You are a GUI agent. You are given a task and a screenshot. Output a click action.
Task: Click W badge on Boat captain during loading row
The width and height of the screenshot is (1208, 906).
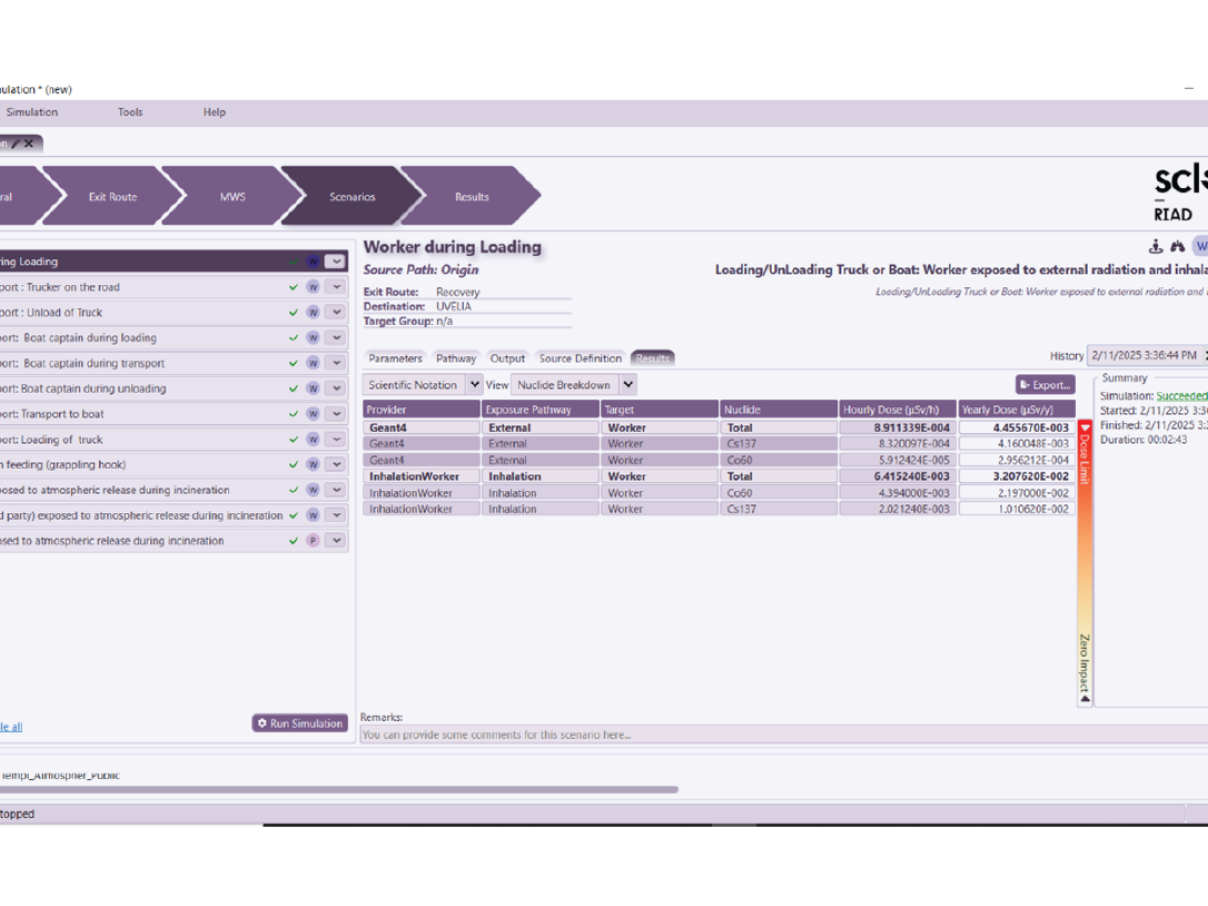point(313,338)
